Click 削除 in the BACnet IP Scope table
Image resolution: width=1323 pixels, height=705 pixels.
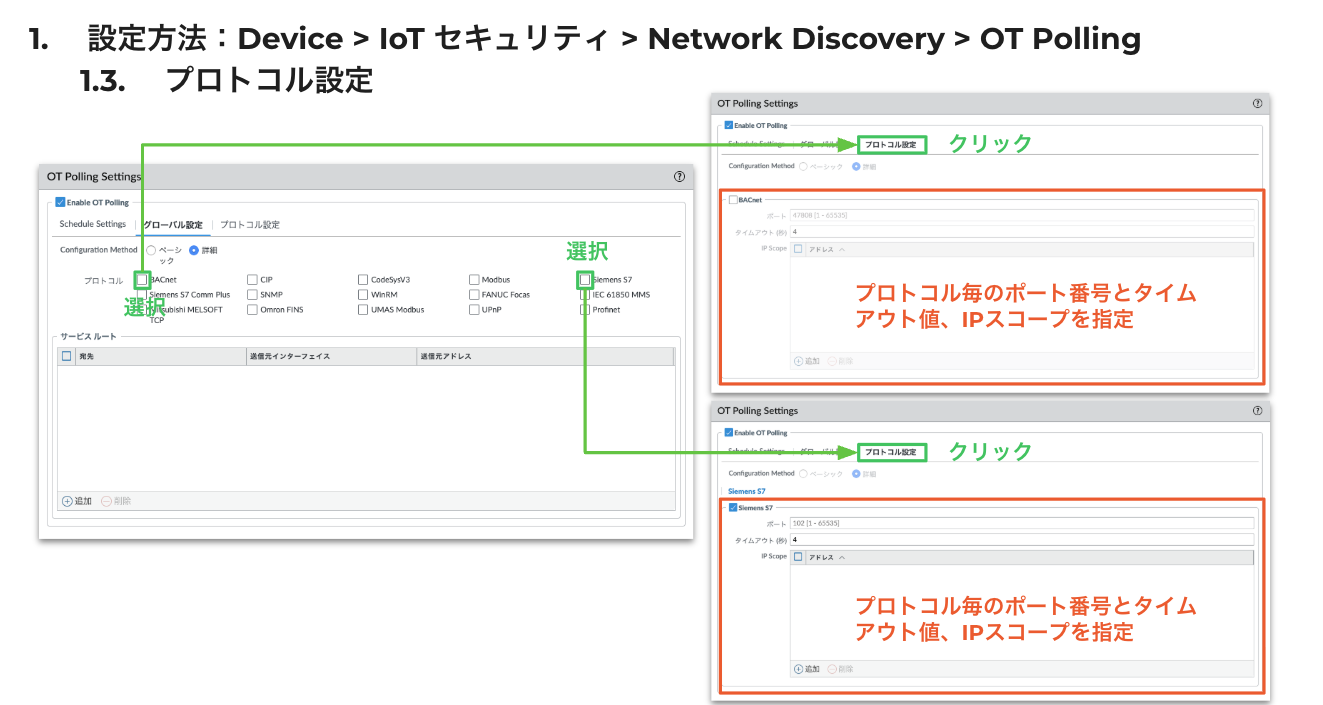[x=840, y=361]
